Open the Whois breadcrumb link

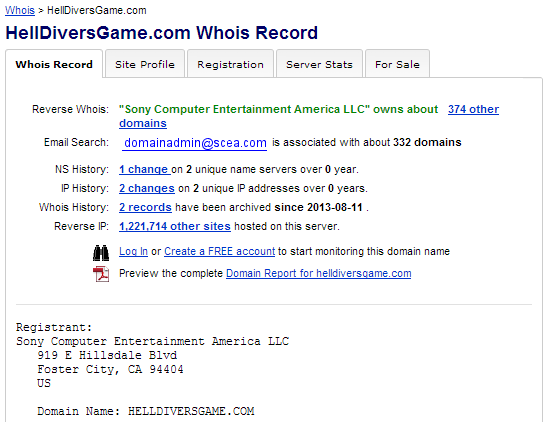[x=20, y=10]
